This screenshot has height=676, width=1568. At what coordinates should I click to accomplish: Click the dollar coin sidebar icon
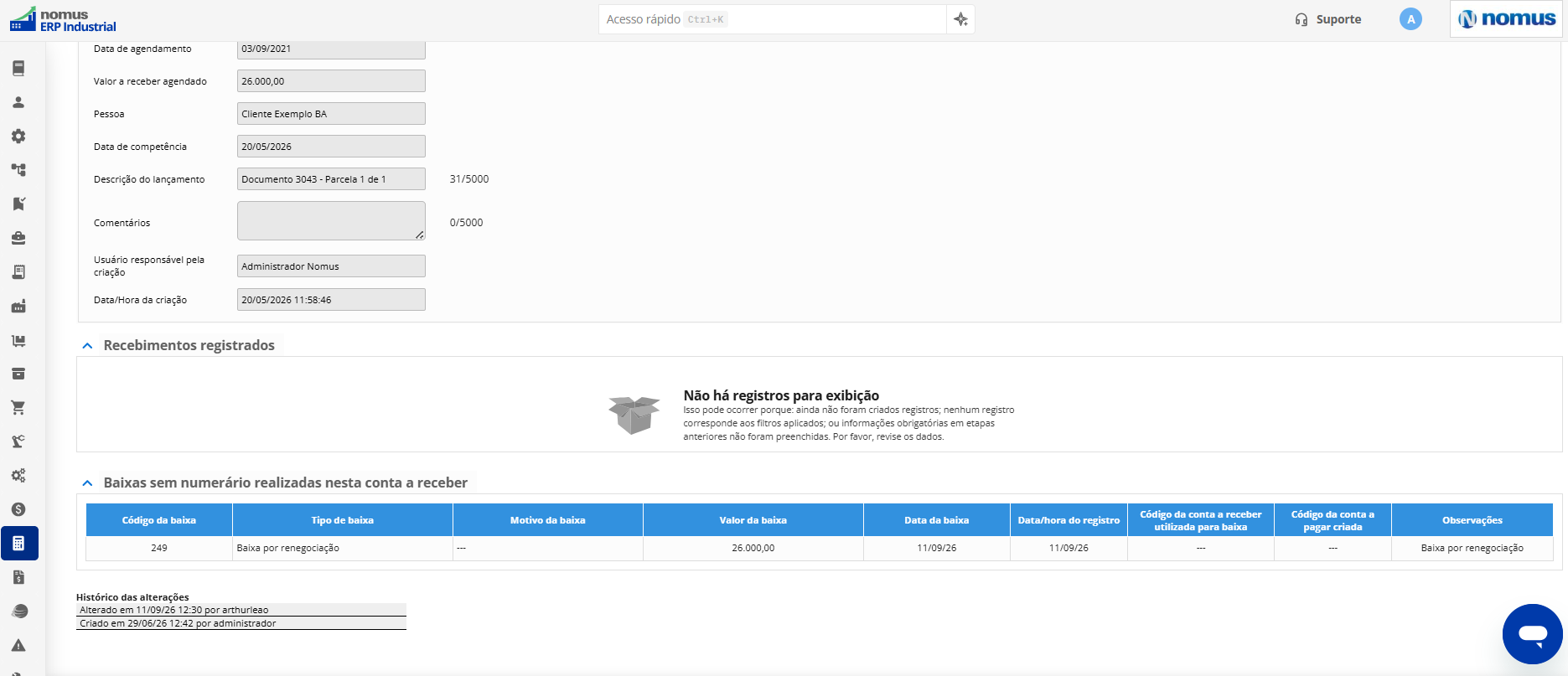[18, 509]
